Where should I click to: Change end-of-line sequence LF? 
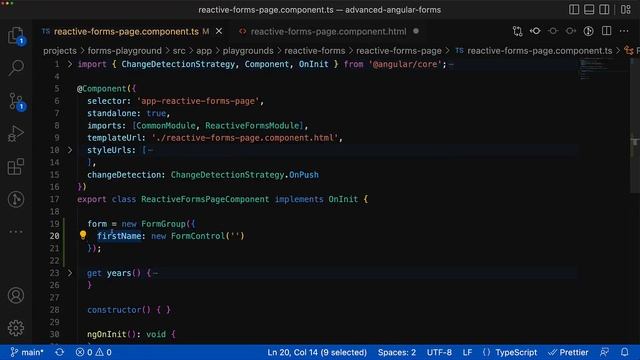(x=467, y=352)
